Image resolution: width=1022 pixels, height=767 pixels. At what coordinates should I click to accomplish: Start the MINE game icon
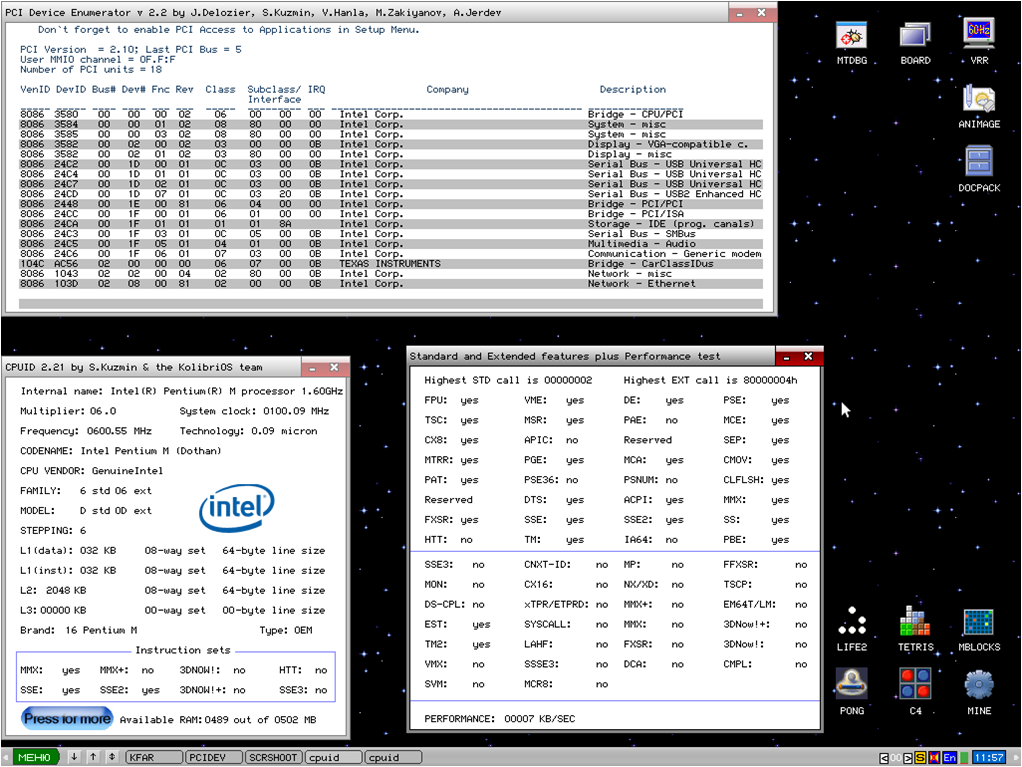pos(978,687)
